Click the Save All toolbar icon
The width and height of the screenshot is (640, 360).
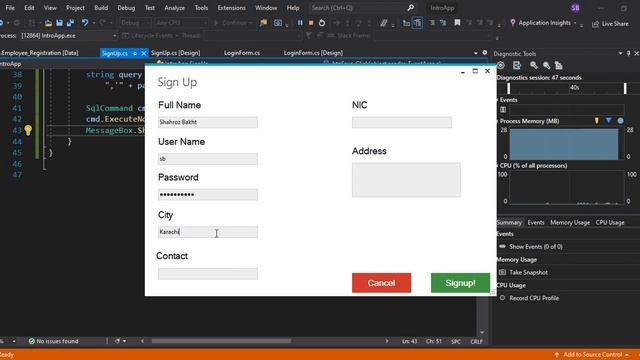pos(70,23)
